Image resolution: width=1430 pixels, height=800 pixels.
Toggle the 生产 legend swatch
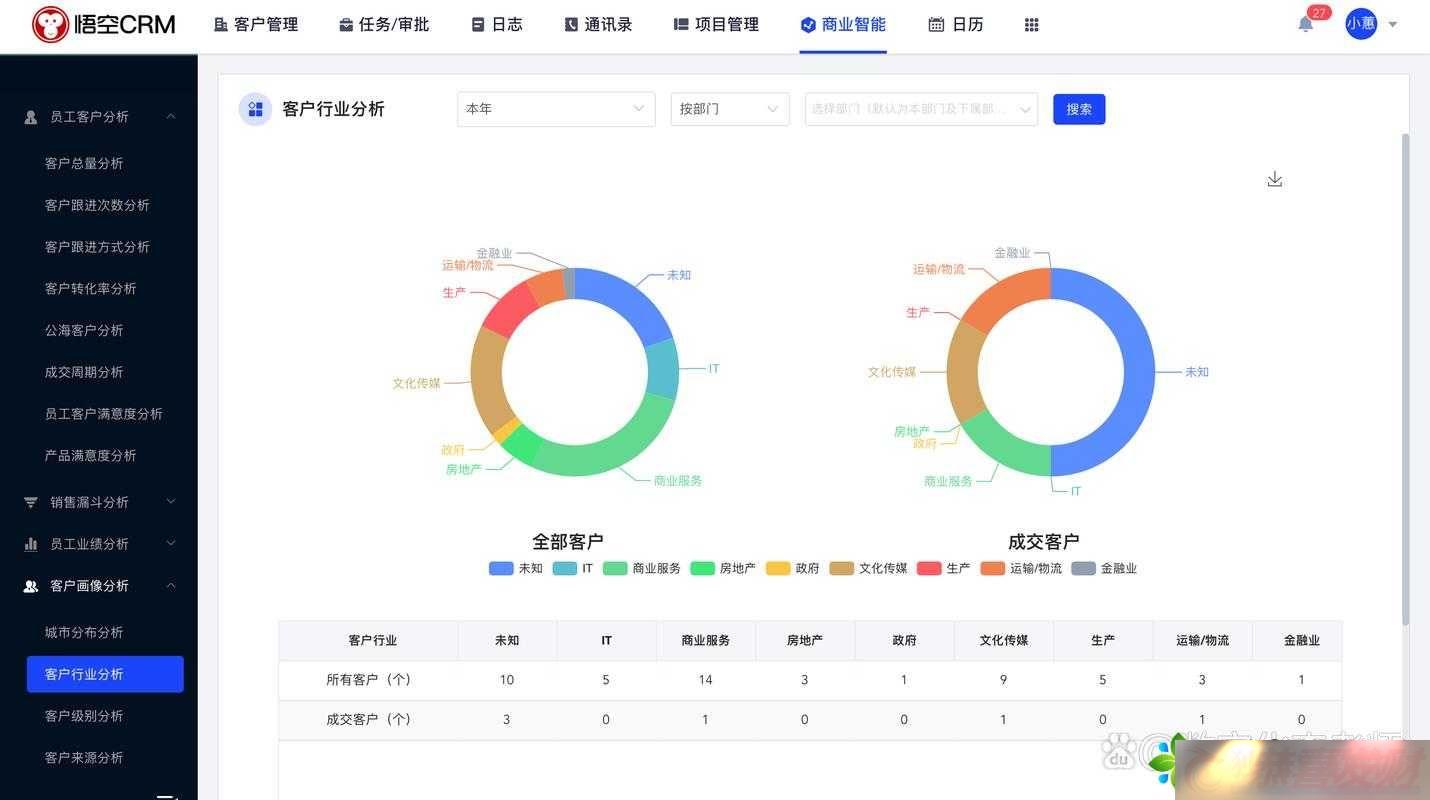click(x=929, y=568)
